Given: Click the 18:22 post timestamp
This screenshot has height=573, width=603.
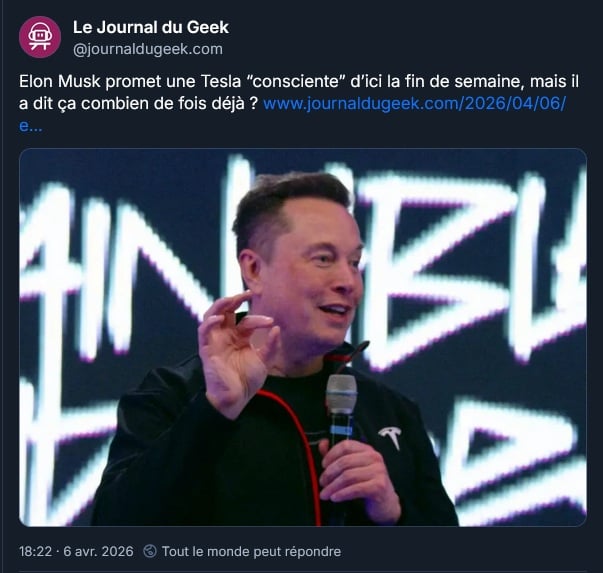Looking at the screenshot, I should (35, 551).
